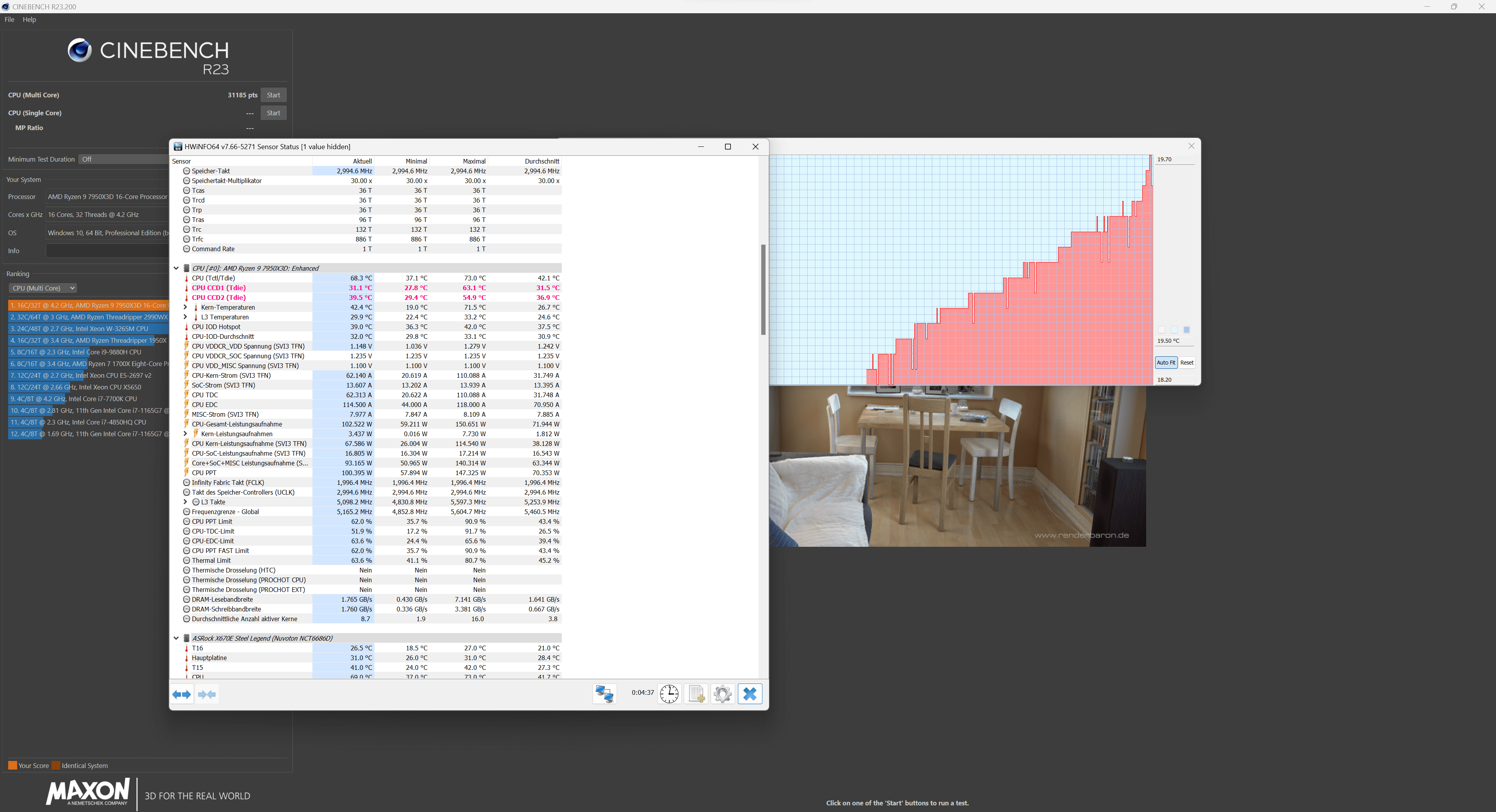Click the Cinebench sphere logo
The width and height of the screenshot is (1496, 812).
point(79,51)
